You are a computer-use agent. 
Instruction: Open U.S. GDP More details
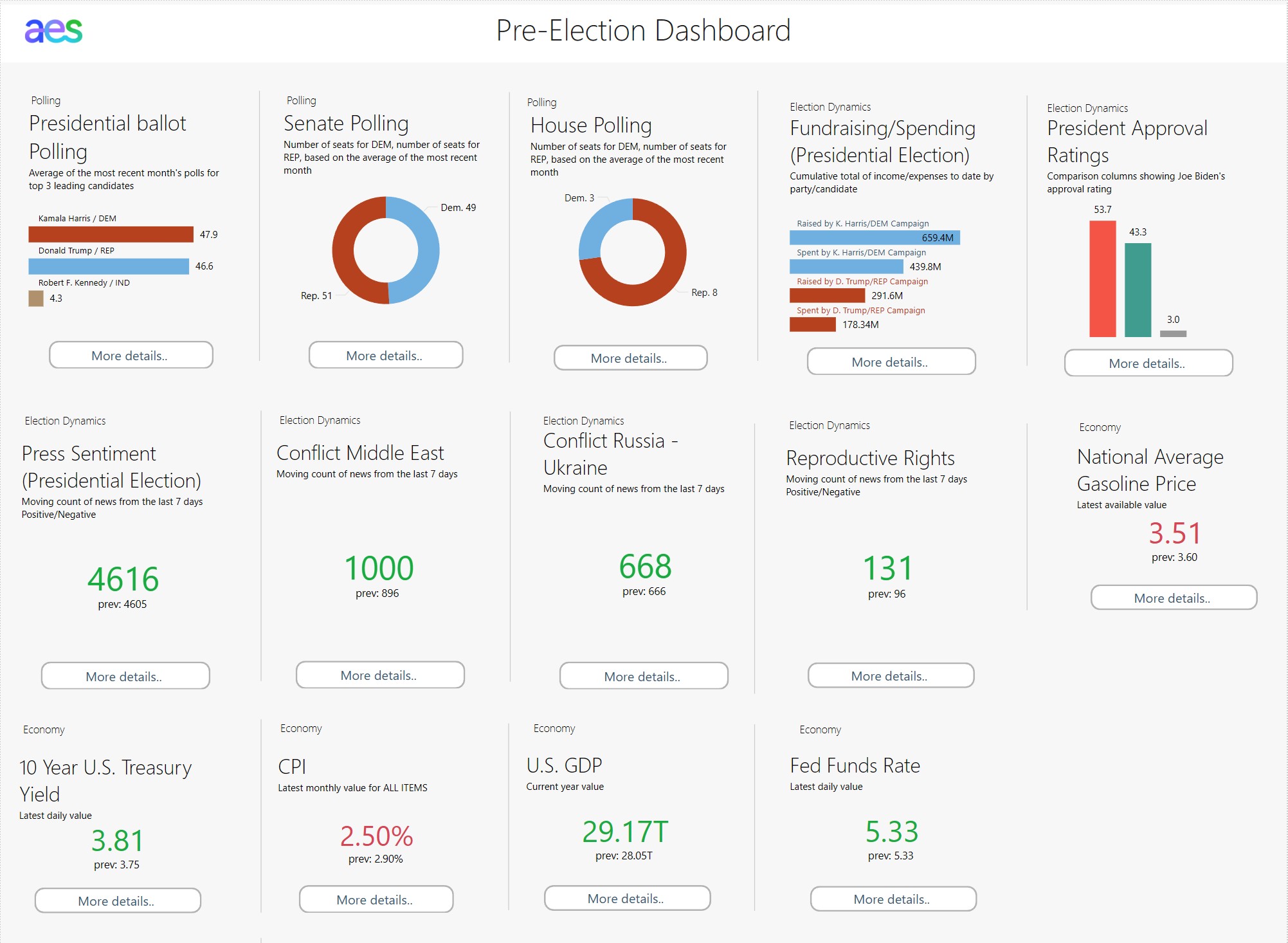[626, 899]
